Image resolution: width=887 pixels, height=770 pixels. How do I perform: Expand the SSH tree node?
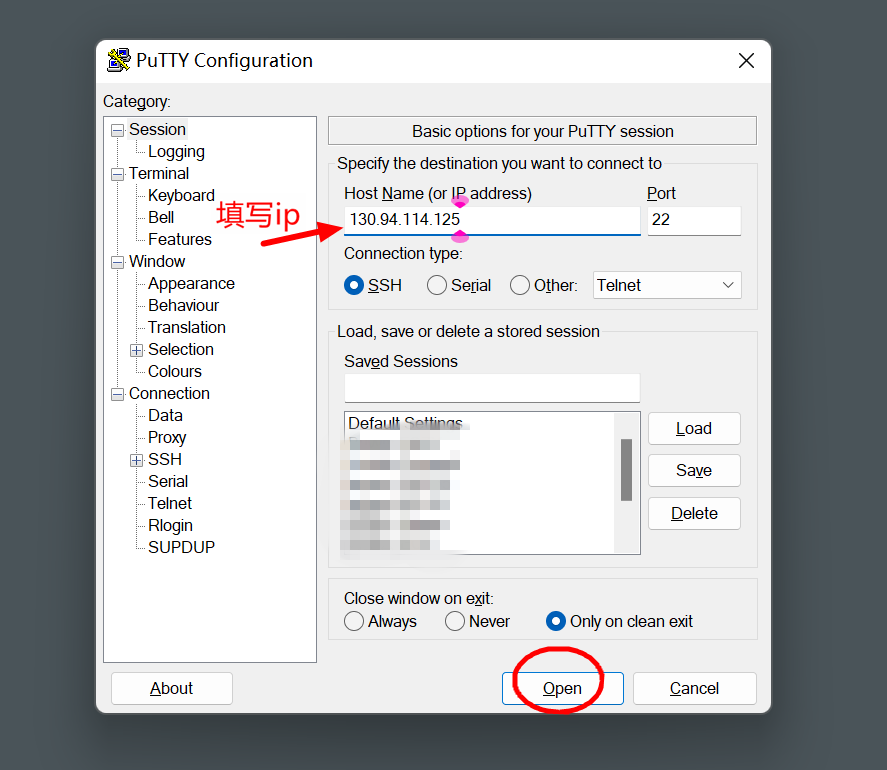tap(137, 460)
